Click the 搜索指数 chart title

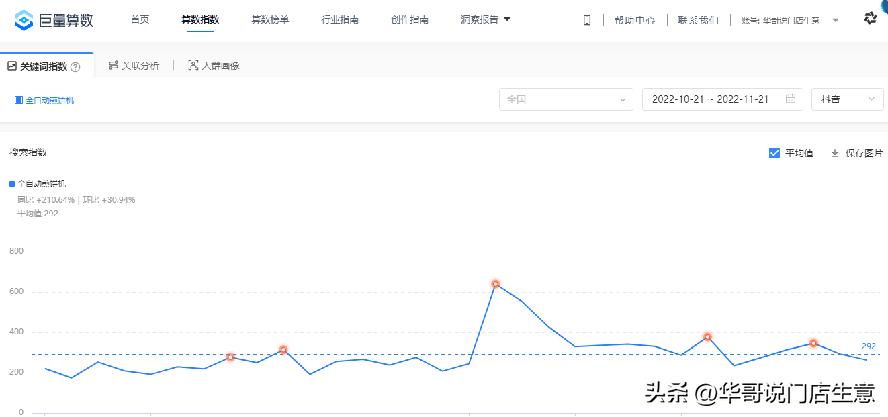point(27,152)
